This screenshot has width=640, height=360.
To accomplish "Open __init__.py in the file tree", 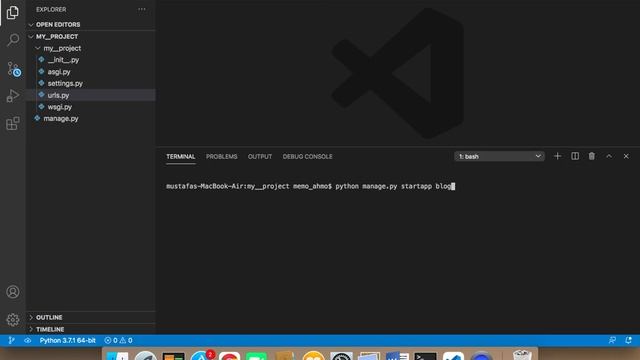I will pos(63,60).
